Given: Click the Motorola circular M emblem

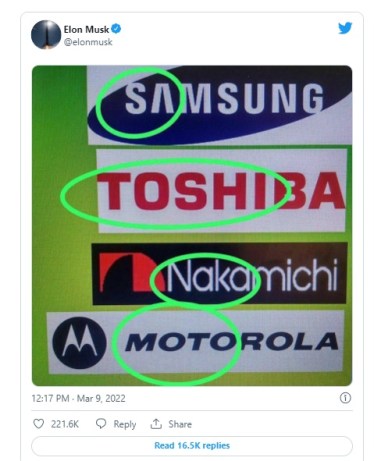Looking at the screenshot, I should (x=79, y=343).
